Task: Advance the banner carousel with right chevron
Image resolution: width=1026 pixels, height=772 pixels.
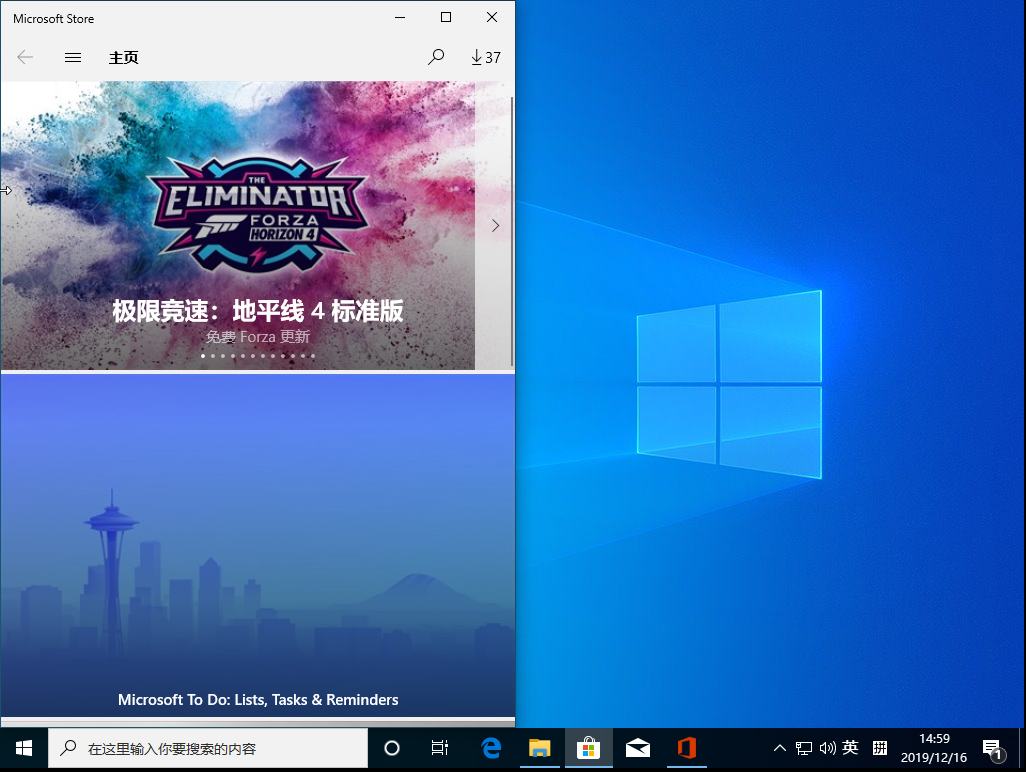Action: pyautogui.click(x=495, y=225)
